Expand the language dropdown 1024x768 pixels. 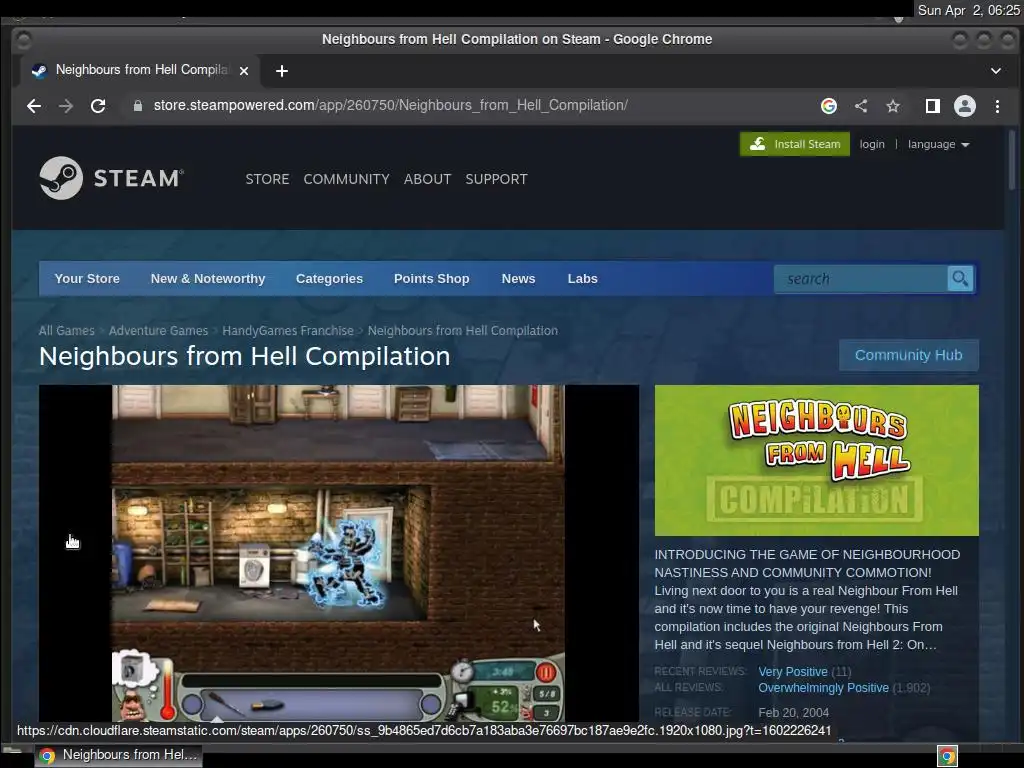click(x=938, y=144)
